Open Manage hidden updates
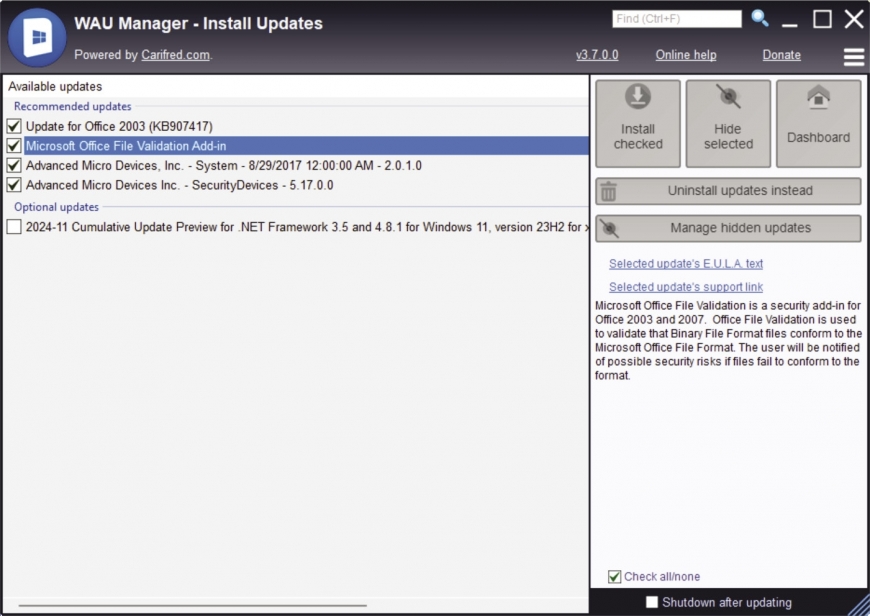This screenshot has height=616, width=870. [x=729, y=228]
